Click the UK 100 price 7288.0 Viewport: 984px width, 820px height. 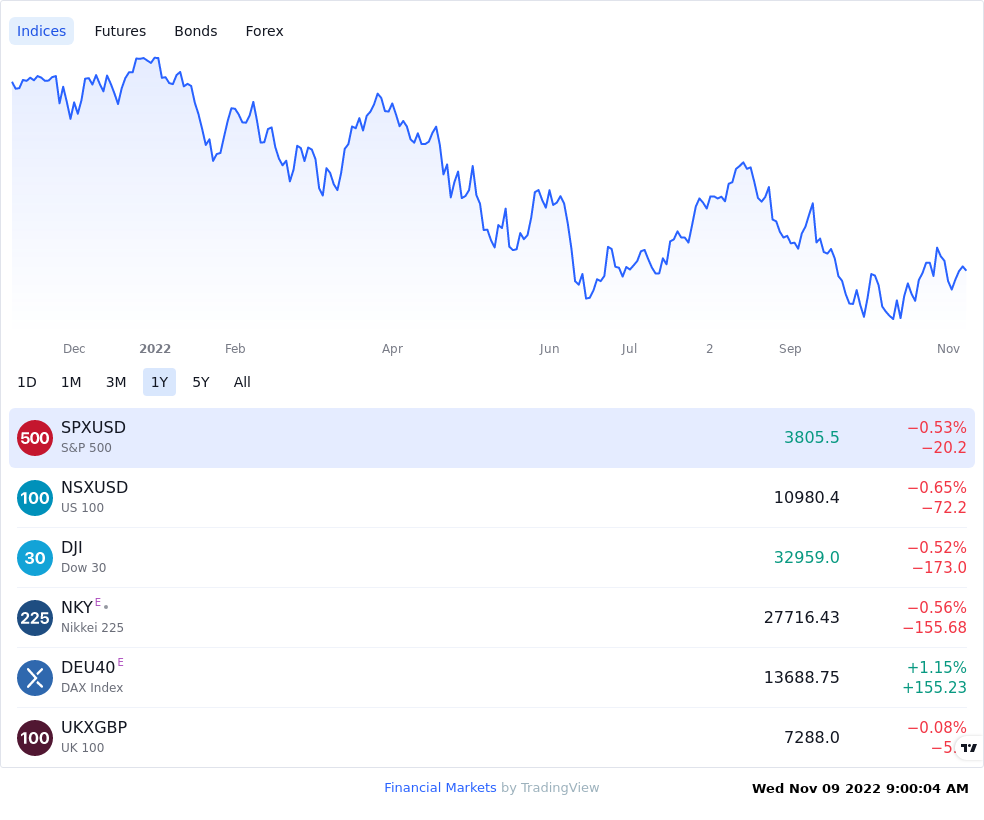coord(811,737)
